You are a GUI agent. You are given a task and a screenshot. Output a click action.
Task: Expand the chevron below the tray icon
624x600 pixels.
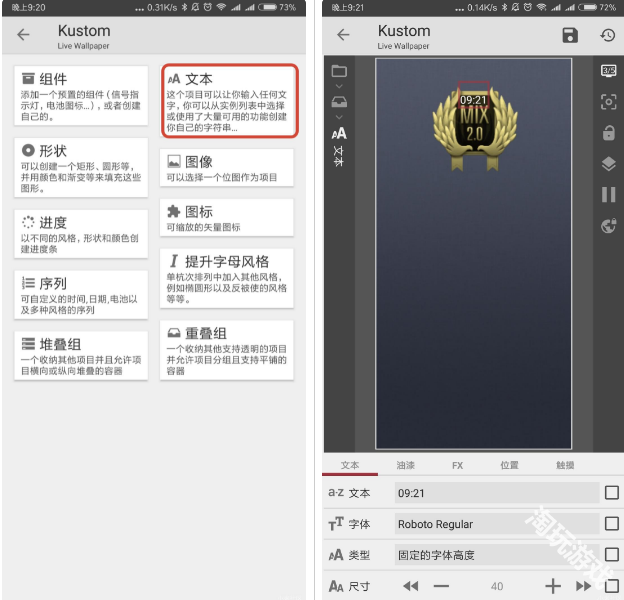pyautogui.click(x=339, y=117)
